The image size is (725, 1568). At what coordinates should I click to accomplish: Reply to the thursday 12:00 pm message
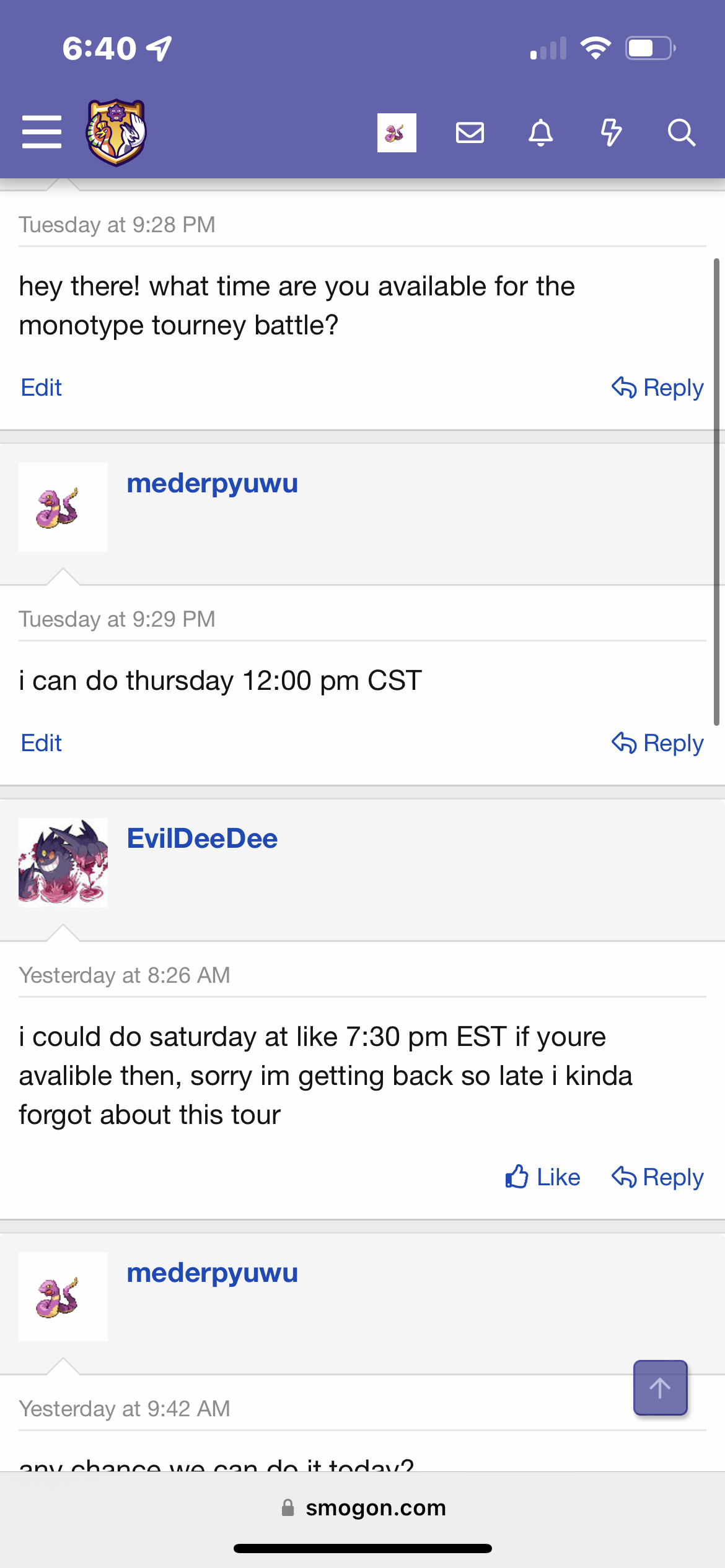coord(657,743)
